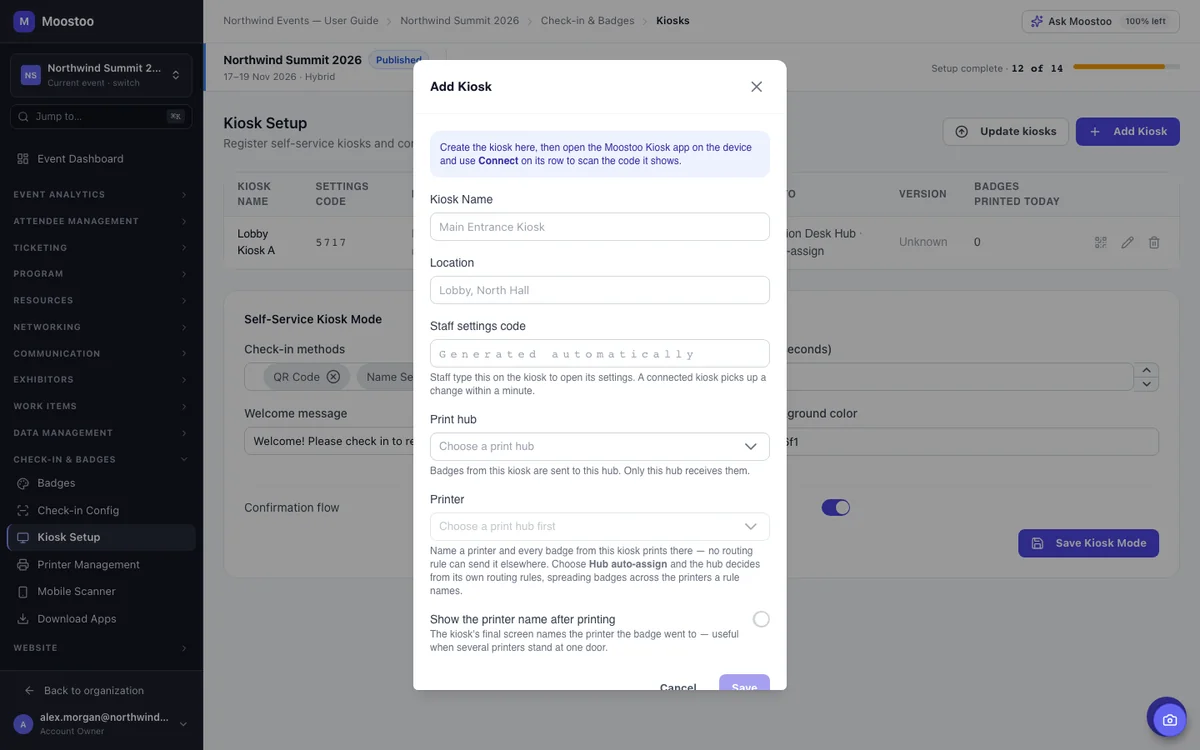
Task: Click the Mobile Scanner phone icon
Action: [x=23, y=591]
